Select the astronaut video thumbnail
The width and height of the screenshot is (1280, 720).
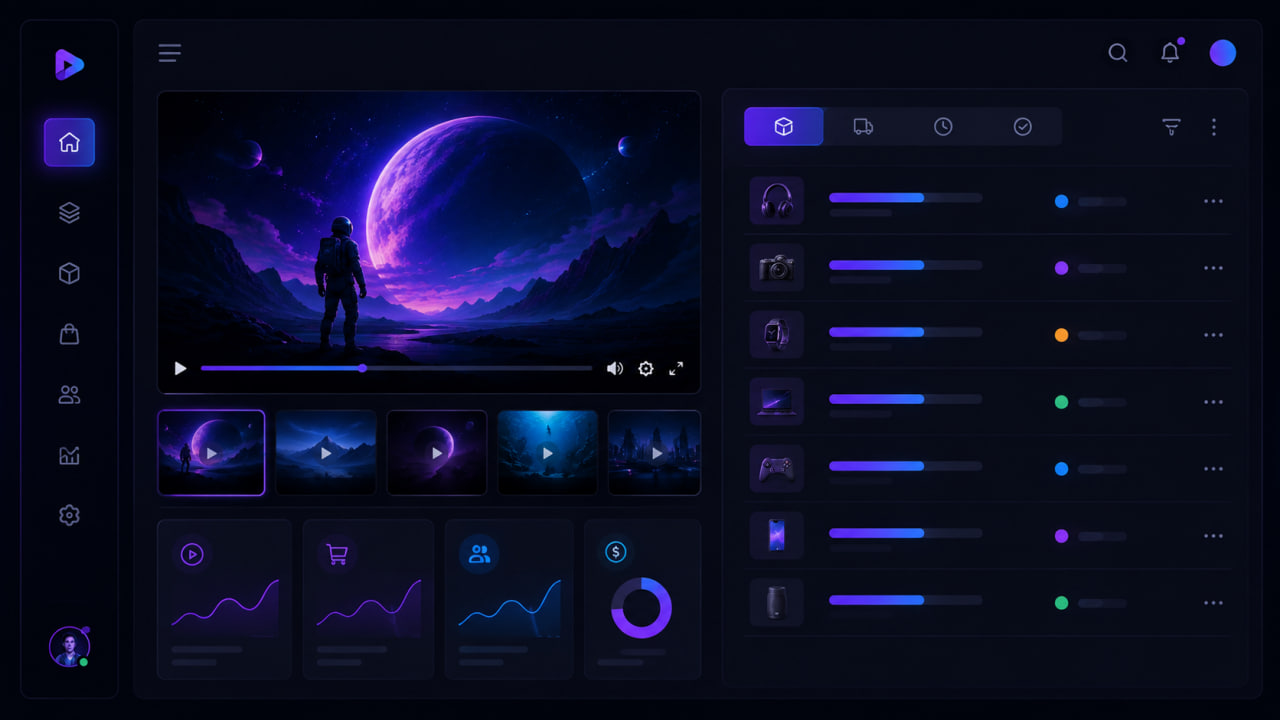pyautogui.click(x=211, y=453)
